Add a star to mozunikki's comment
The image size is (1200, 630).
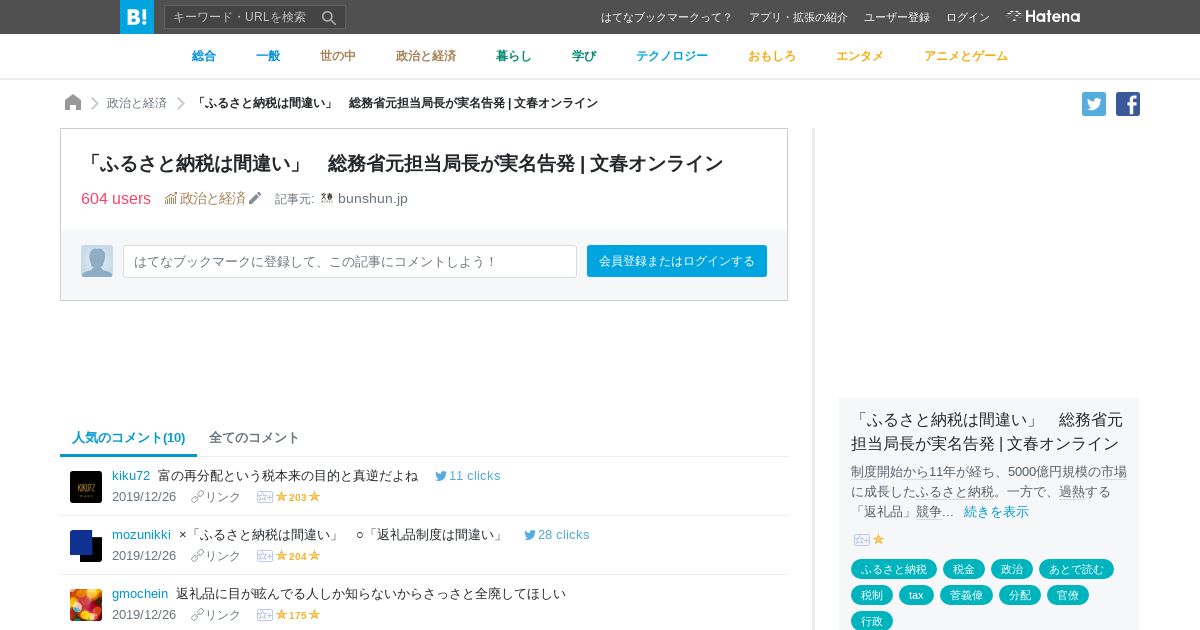point(265,556)
